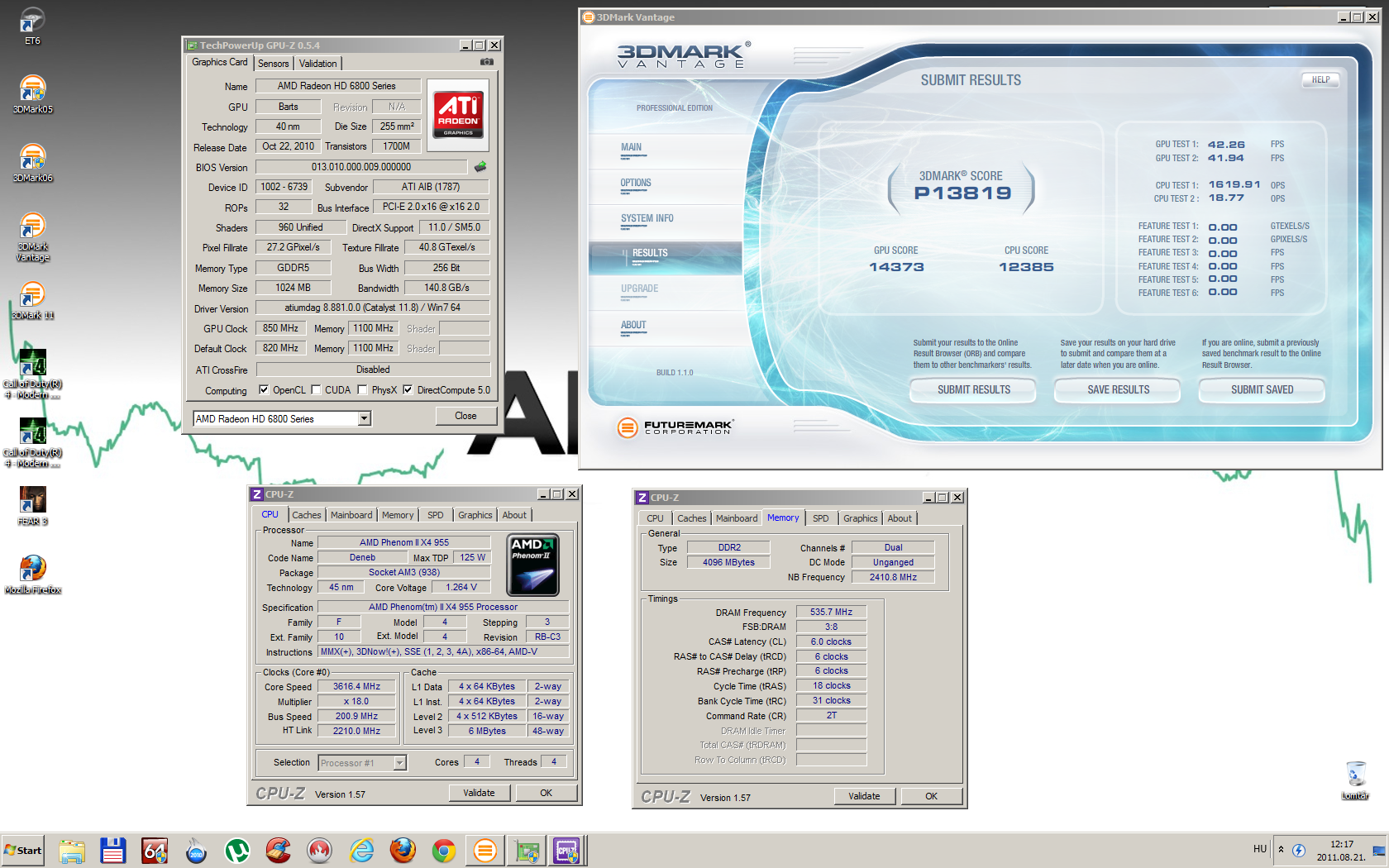Click the floppy disk taskbar icon
This screenshot has width=1389, height=868.
(x=113, y=851)
